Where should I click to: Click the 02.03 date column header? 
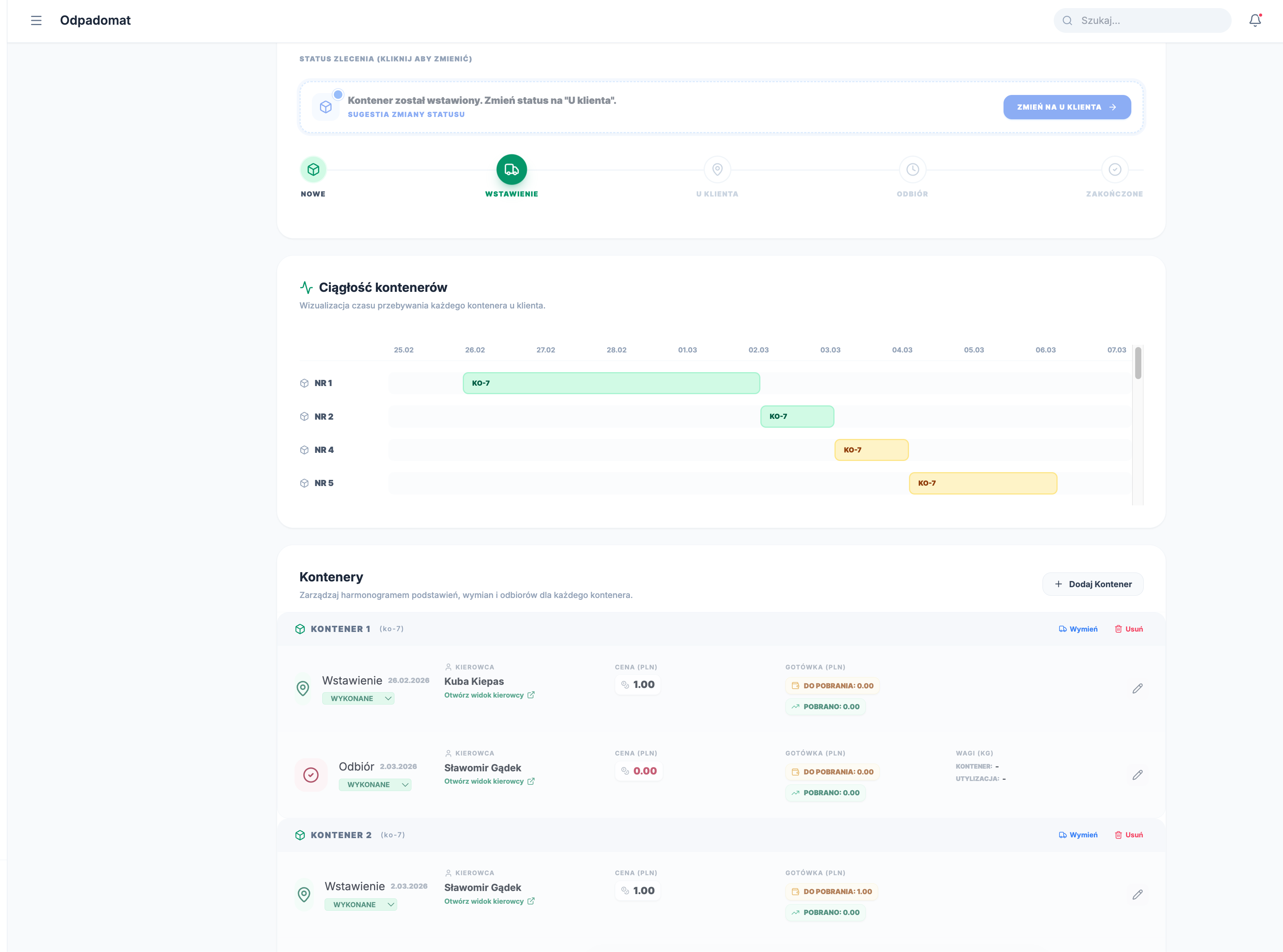pos(759,350)
